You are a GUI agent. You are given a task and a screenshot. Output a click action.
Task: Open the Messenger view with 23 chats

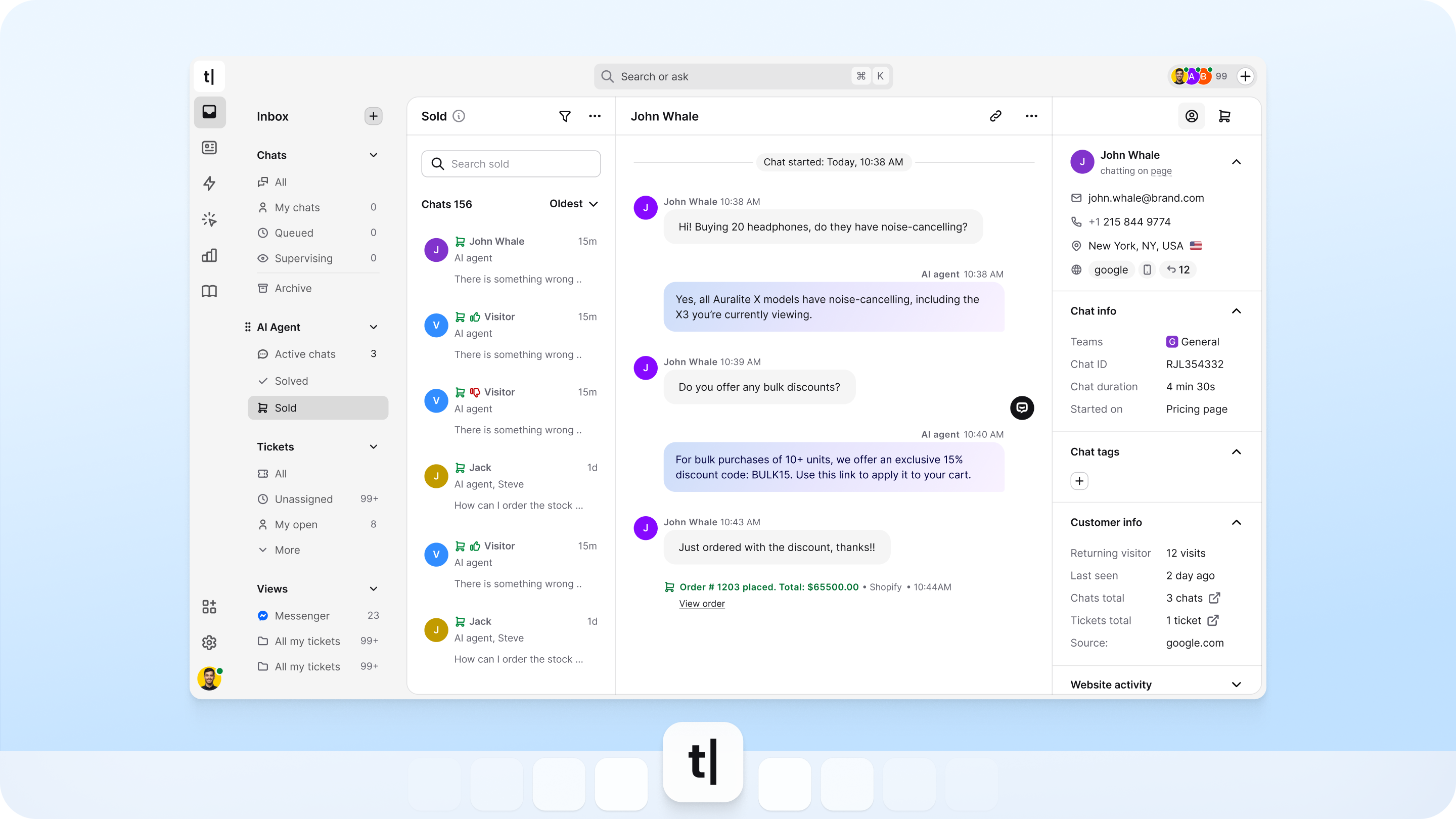(x=302, y=616)
